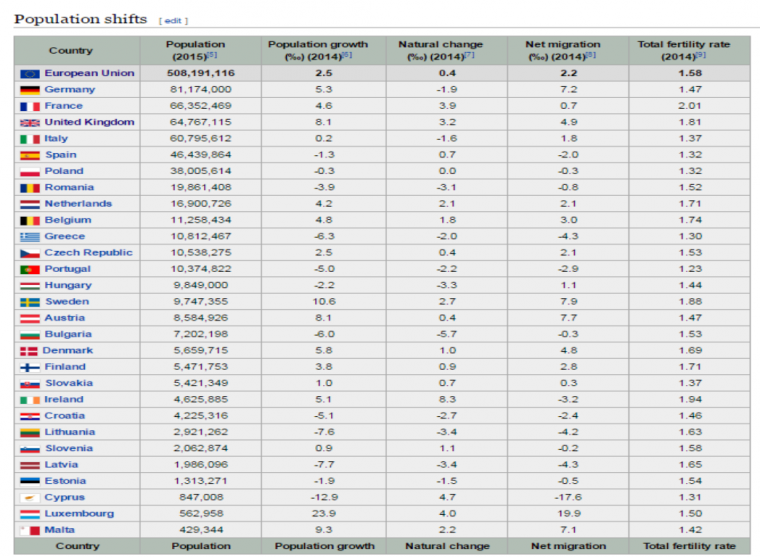760x557 pixels.
Task: Select the EU population cell 508,191,116
Action: click(x=201, y=73)
